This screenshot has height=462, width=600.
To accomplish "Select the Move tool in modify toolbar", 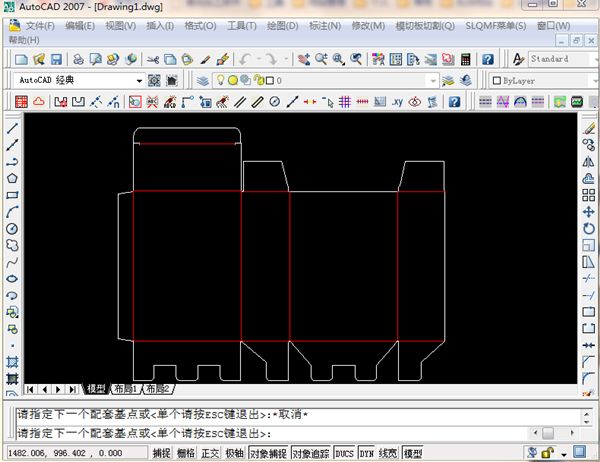I will pyautogui.click(x=589, y=212).
